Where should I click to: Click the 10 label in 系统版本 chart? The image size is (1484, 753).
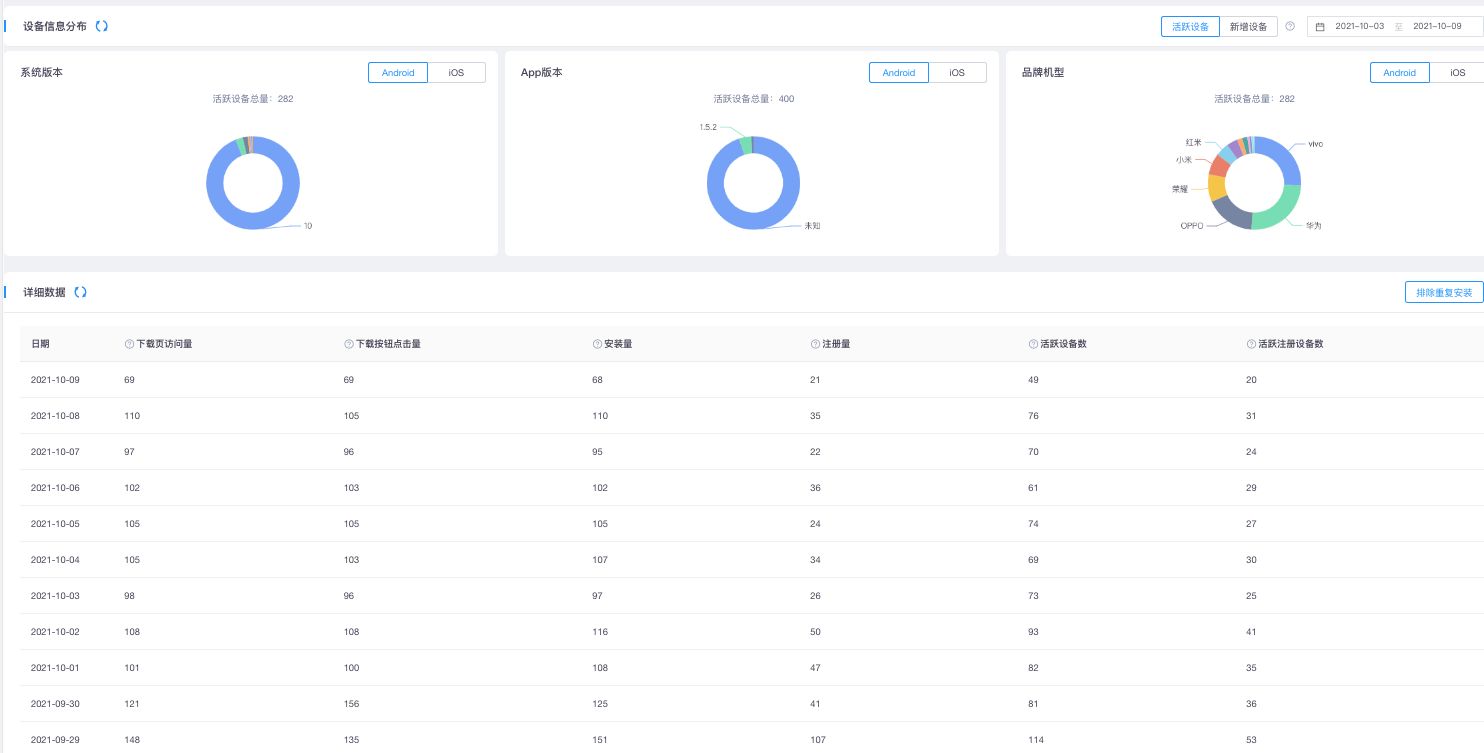click(x=308, y=226)
